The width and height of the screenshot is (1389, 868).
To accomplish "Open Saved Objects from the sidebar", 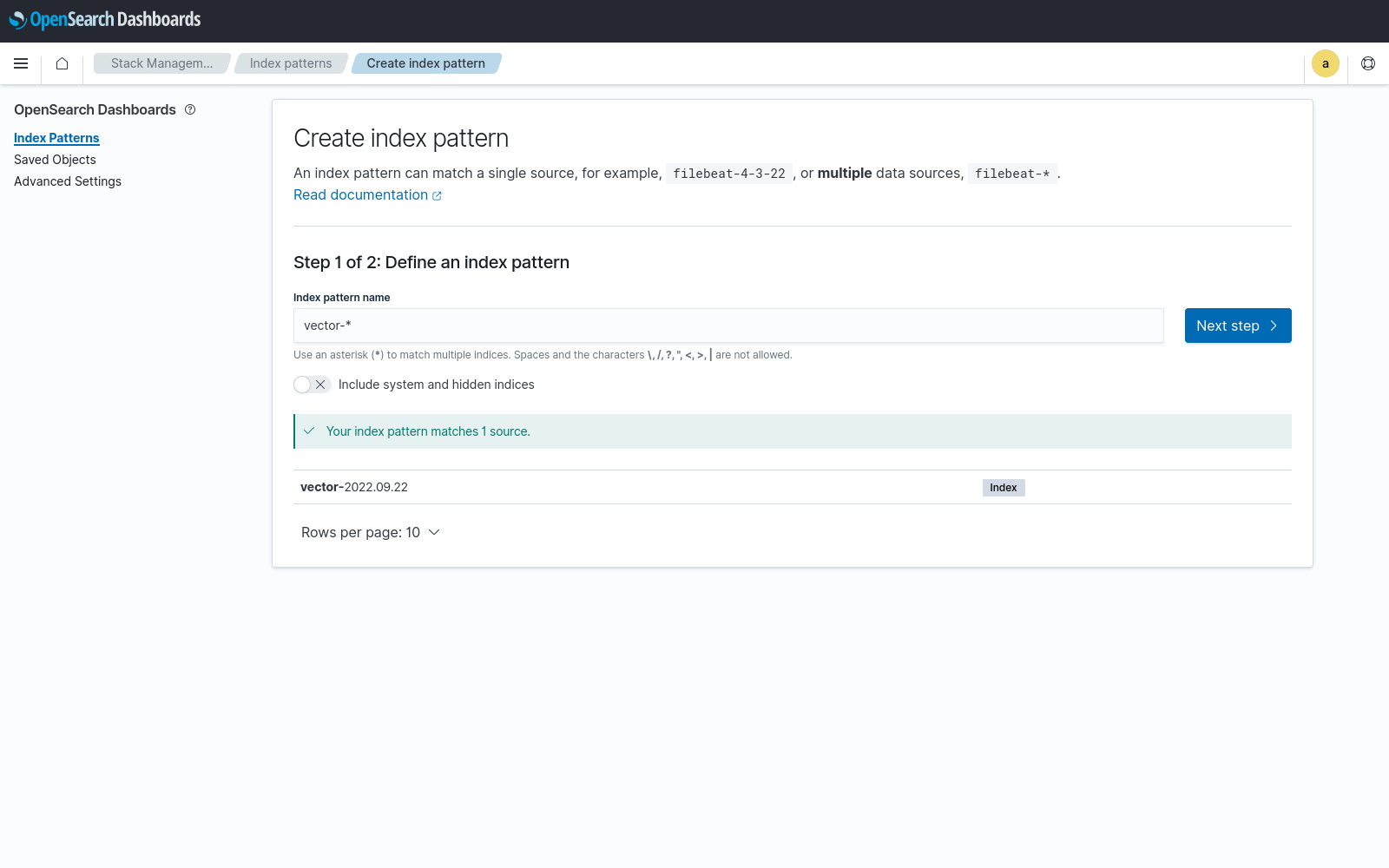I will [55, 159].
